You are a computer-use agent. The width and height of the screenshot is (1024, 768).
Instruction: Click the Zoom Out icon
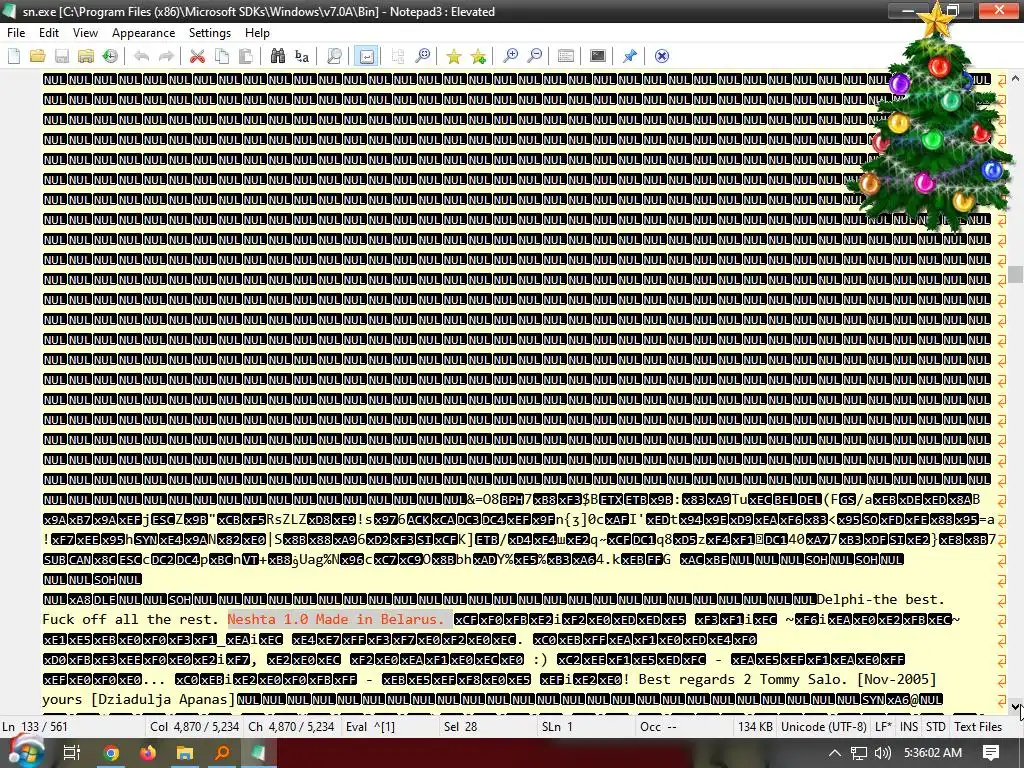(534, 56)
